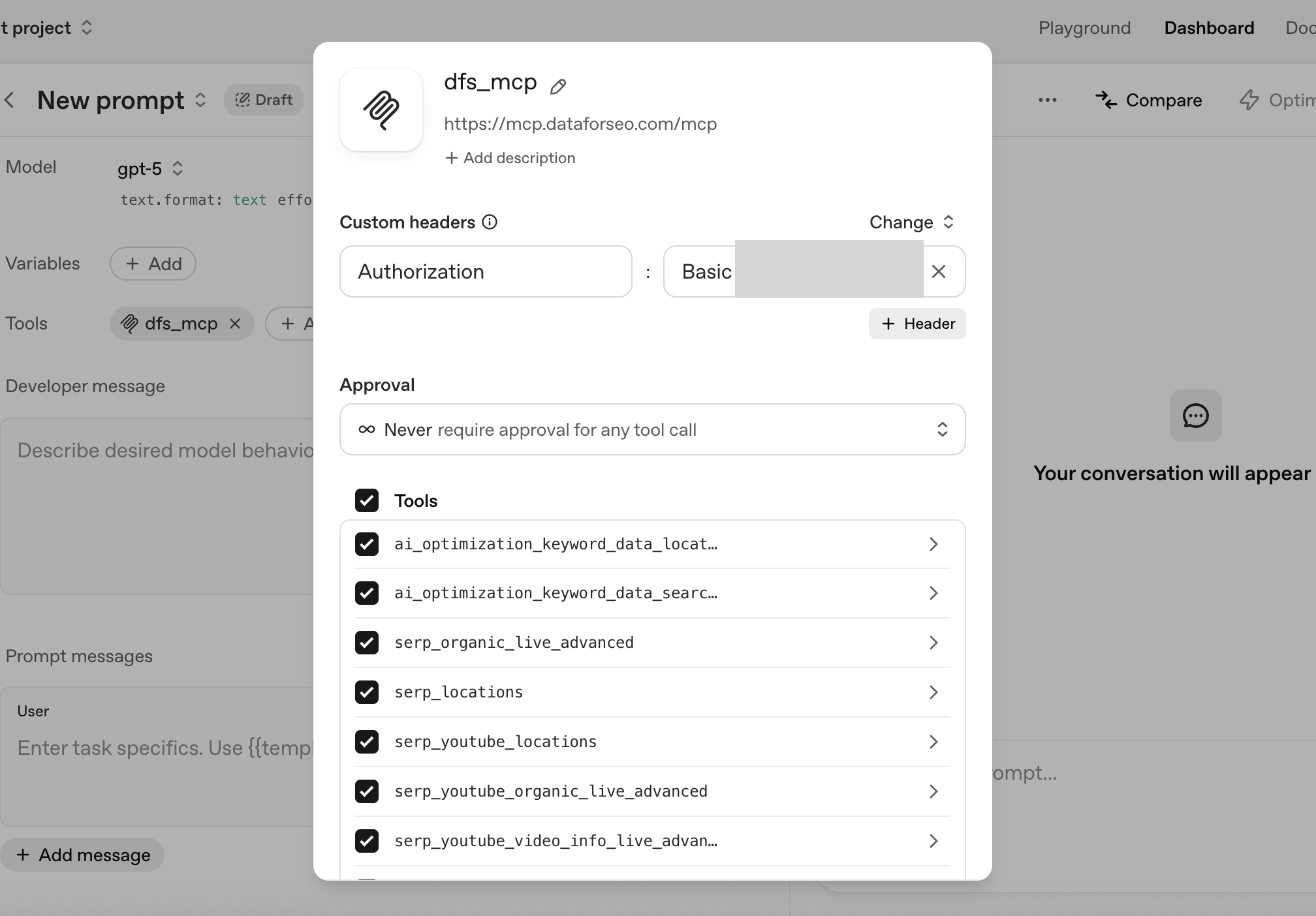Click the dfs_mcp server logo in the dialog
1316x916 pixels.
point(381,110)
